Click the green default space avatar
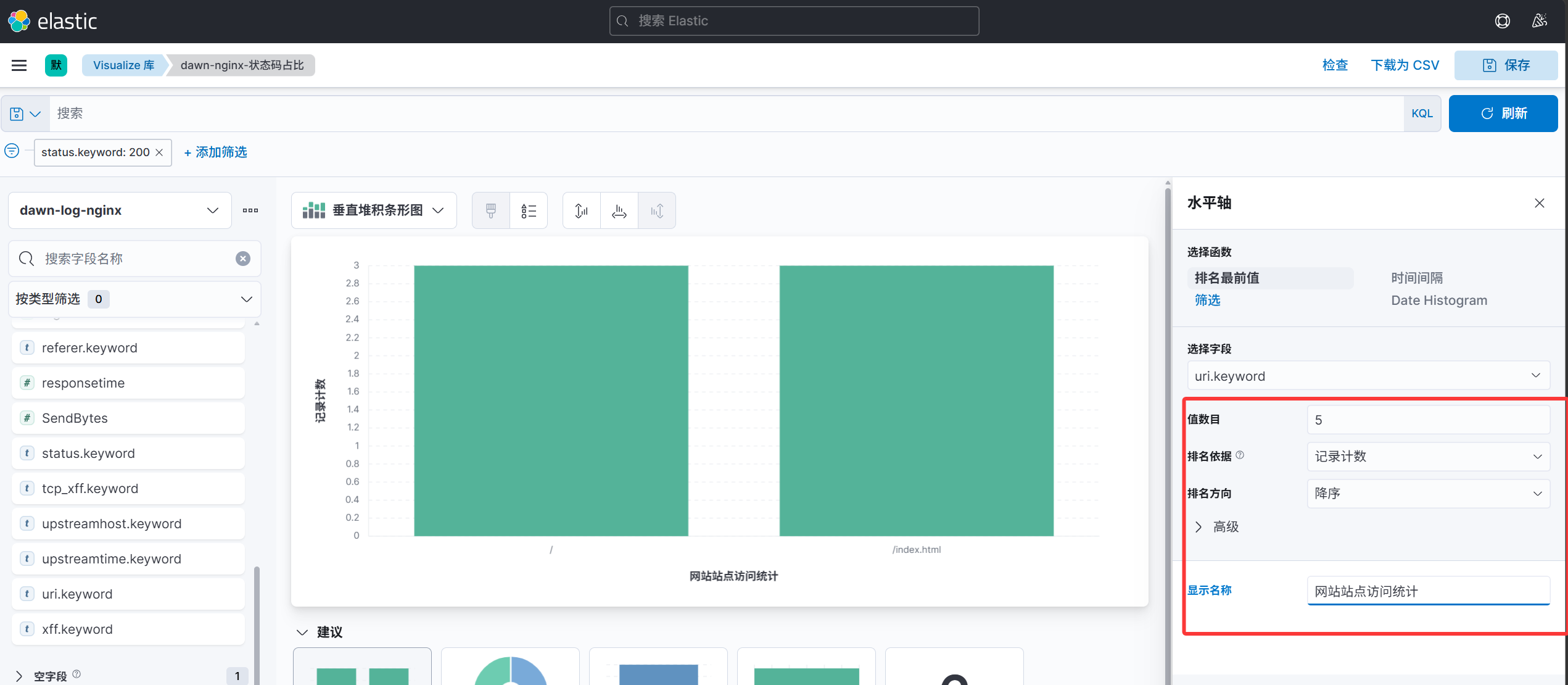The height and width of the screenshot is (685, 1568). point(56,65)
